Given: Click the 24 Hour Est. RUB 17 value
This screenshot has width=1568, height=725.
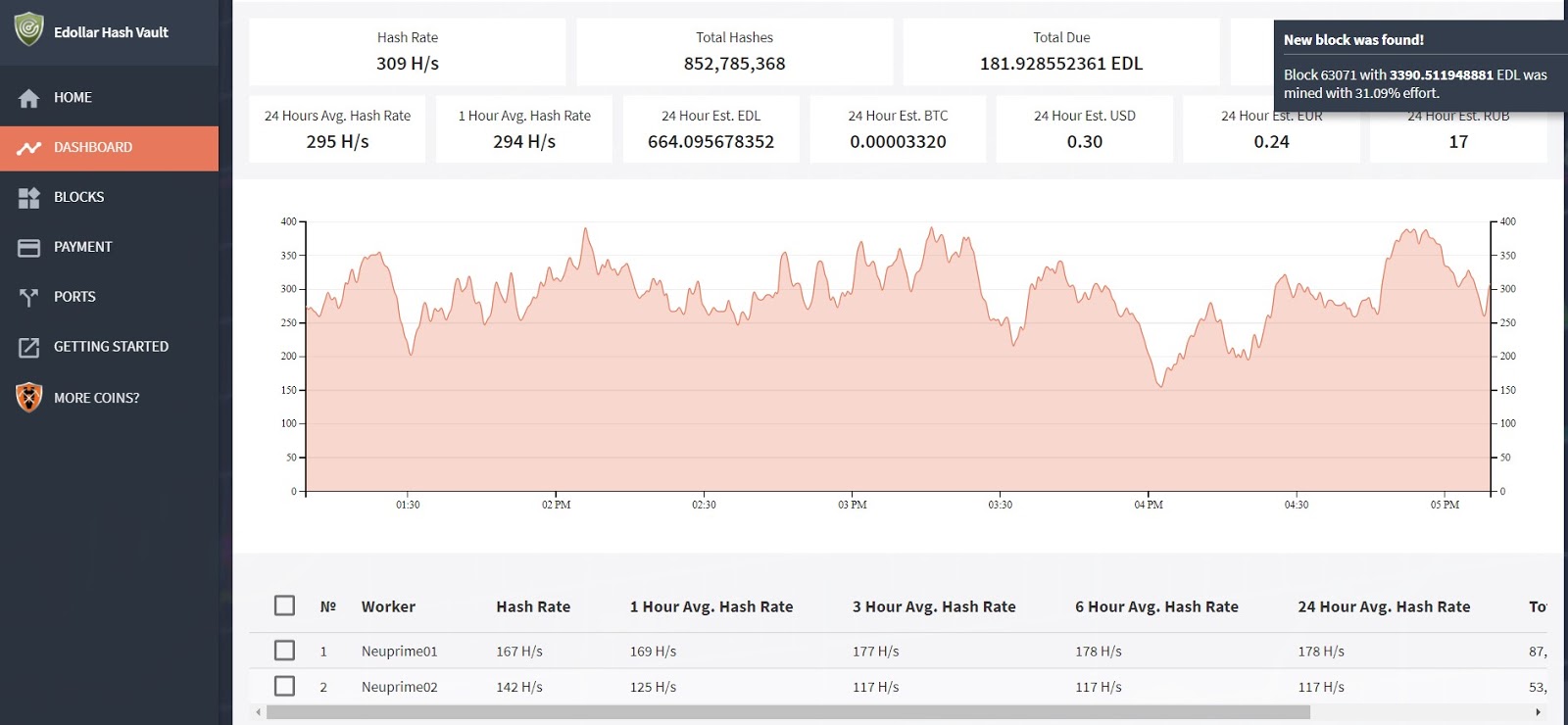Looking at the screenshot, I should [1458, 142].
